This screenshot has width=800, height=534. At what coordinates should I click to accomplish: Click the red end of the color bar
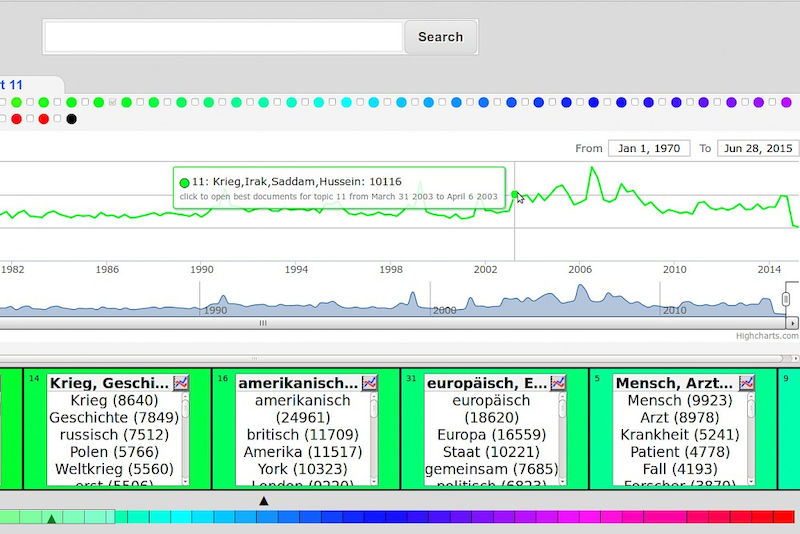[785, 517]
